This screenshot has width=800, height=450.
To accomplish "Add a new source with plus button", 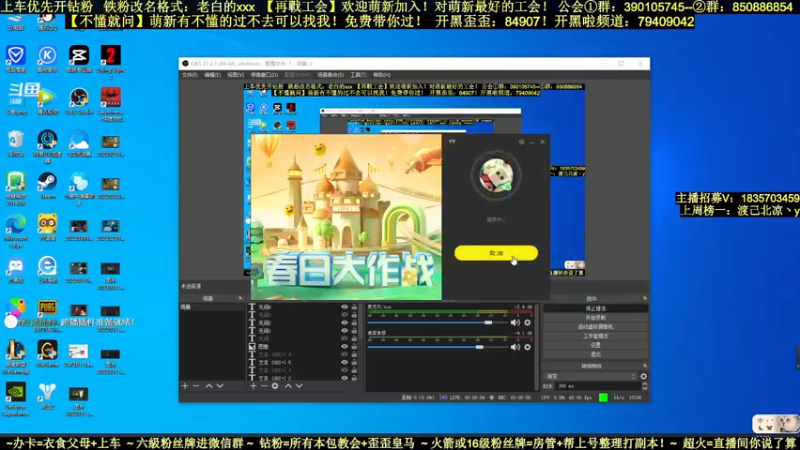I will (x=253, y=386).
